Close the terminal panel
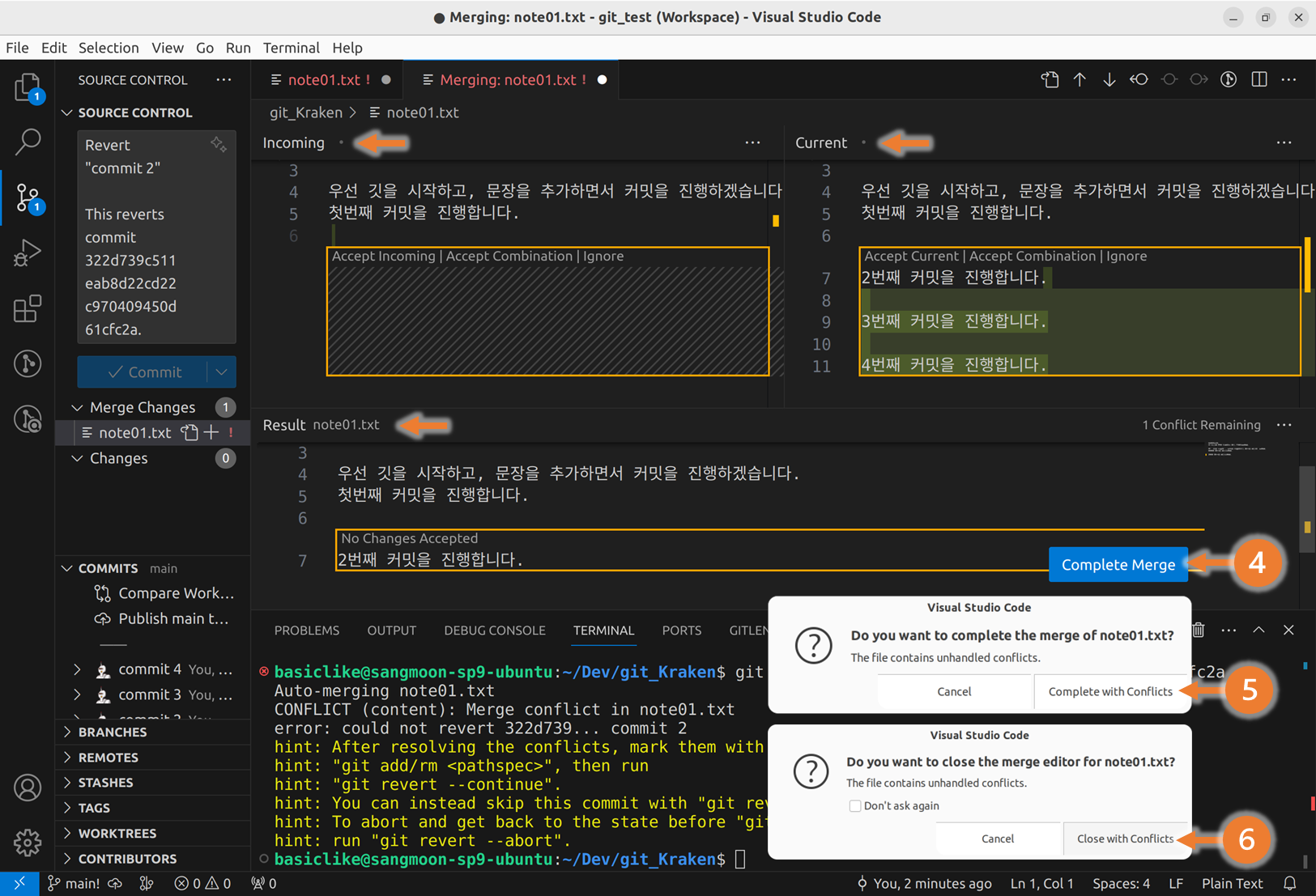This screenshot has width=1316, height=896. coord(1288,630)
